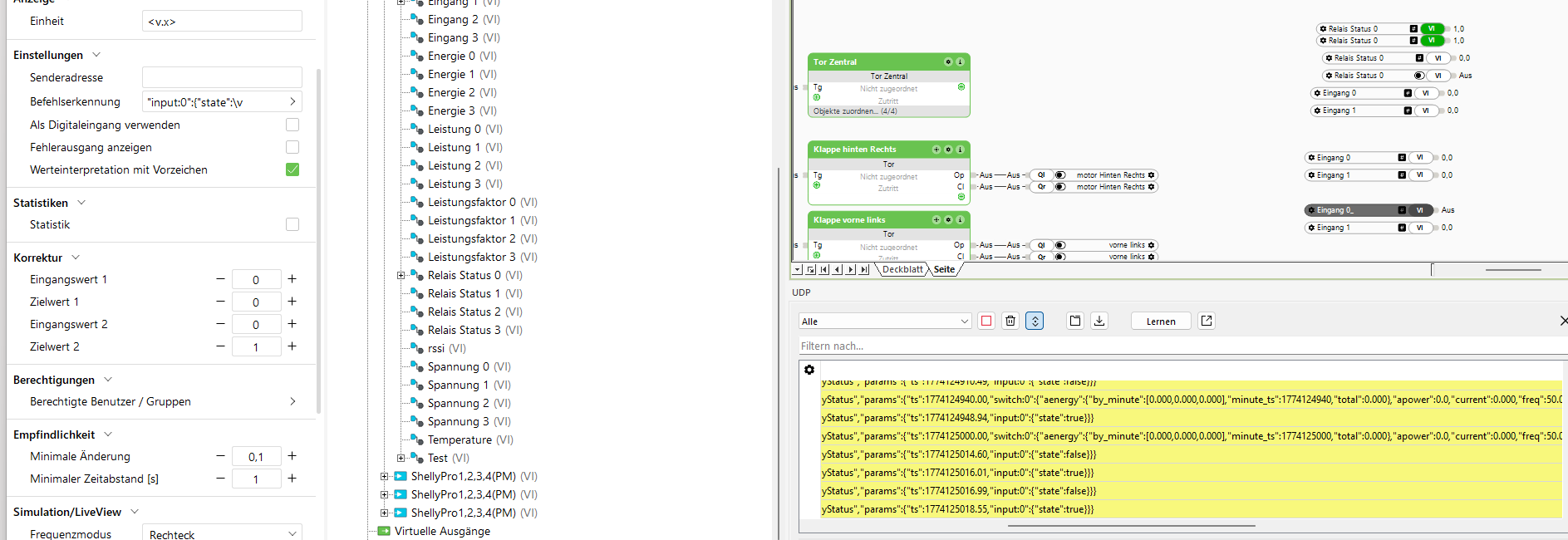Click the Virtuelle Ausgänge tree icon

[x=384, y=531]
